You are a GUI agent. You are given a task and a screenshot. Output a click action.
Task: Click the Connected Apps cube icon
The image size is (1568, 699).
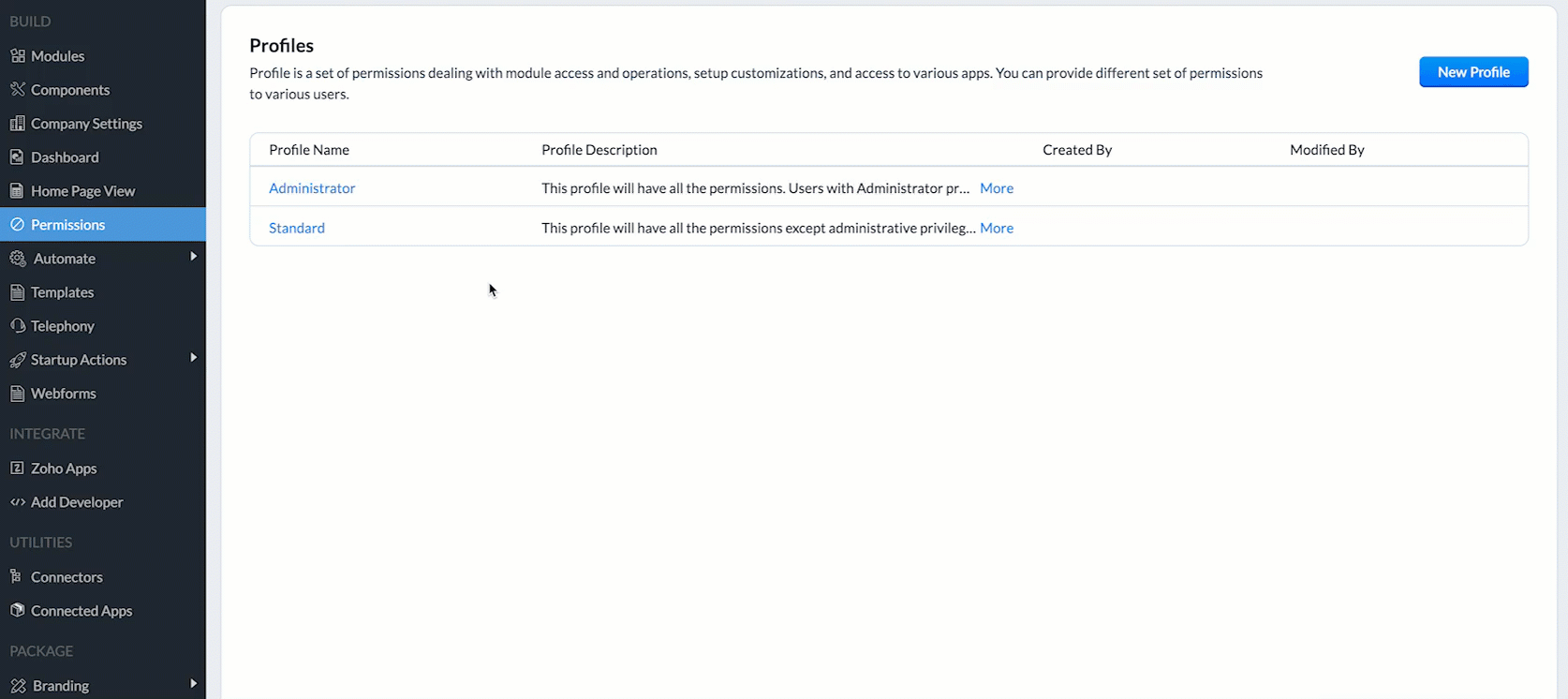(17, 611)
